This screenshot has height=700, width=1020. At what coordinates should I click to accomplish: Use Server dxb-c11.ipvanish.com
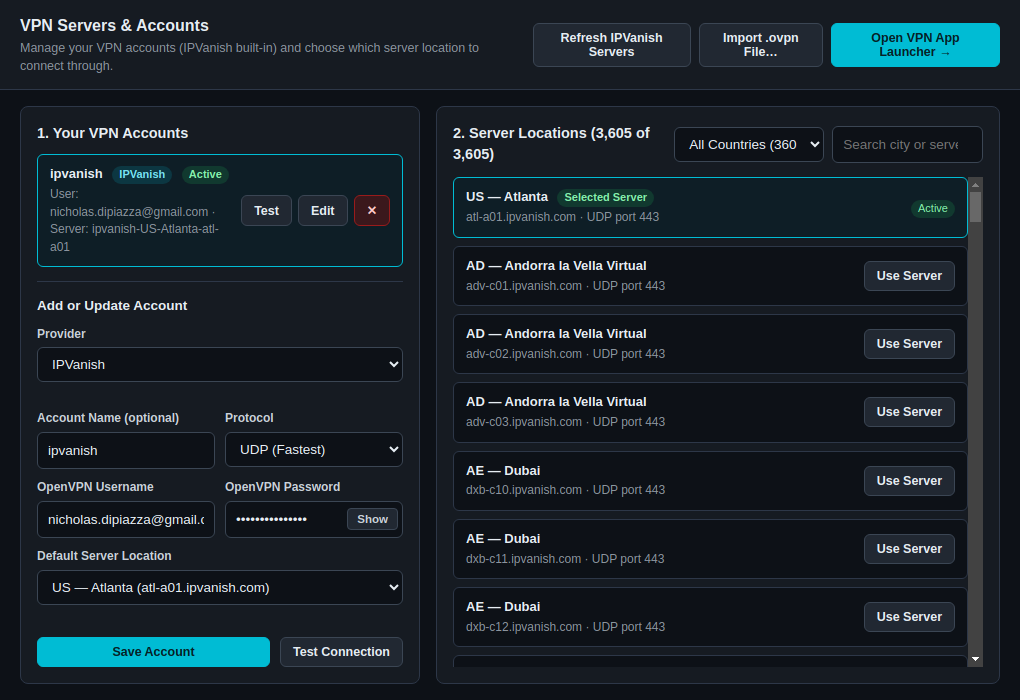pyautogui.click(x=909, y=548)
